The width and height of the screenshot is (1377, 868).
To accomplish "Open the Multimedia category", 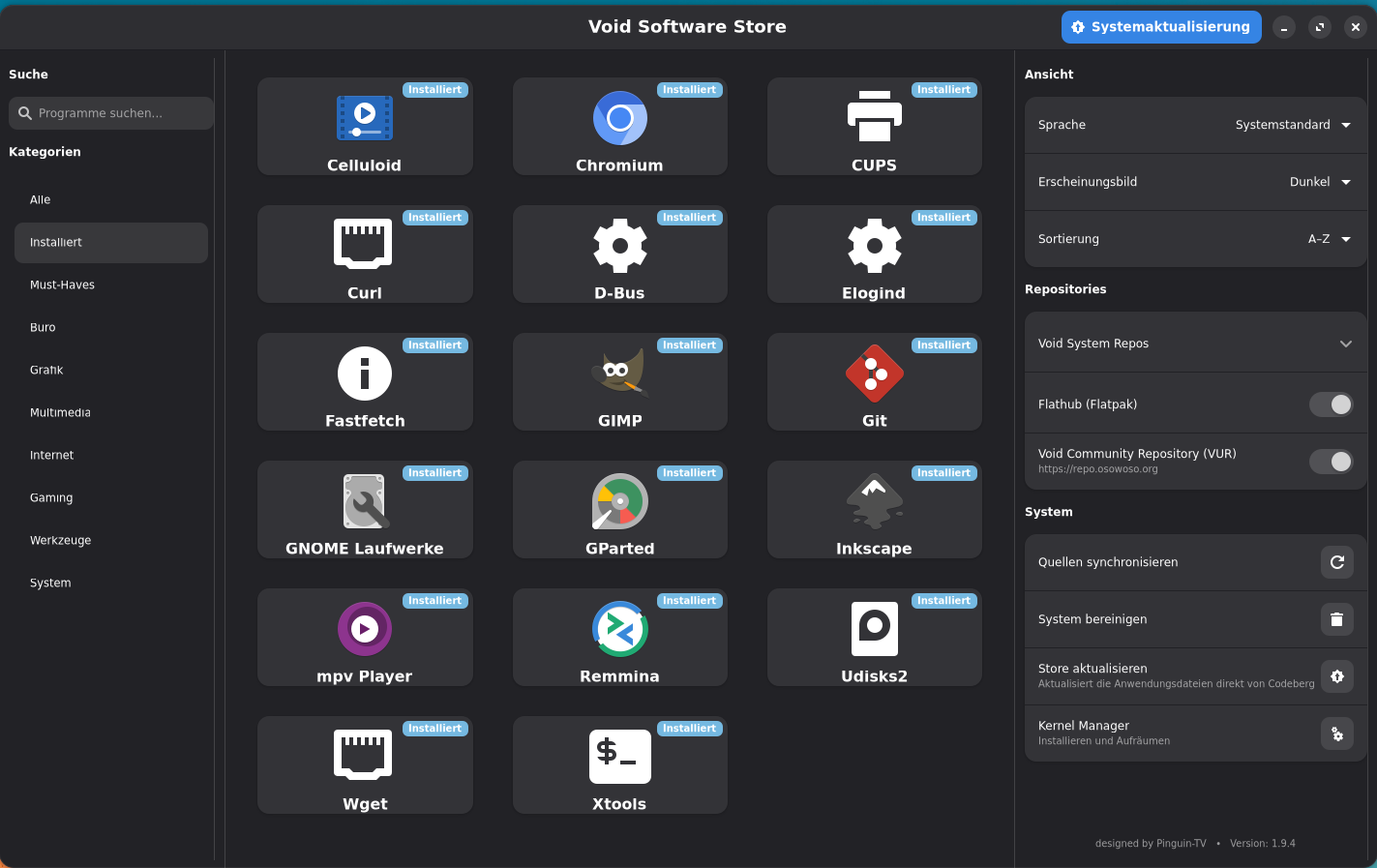I will 111,413.
